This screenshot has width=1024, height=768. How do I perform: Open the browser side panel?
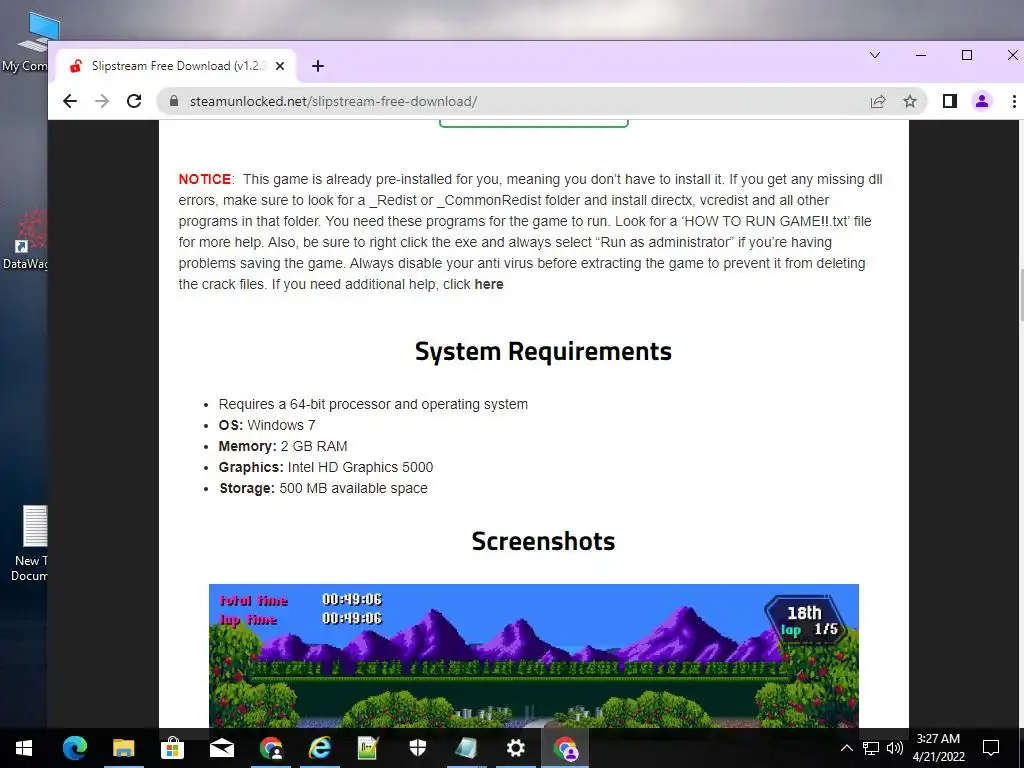pos(950,101)
